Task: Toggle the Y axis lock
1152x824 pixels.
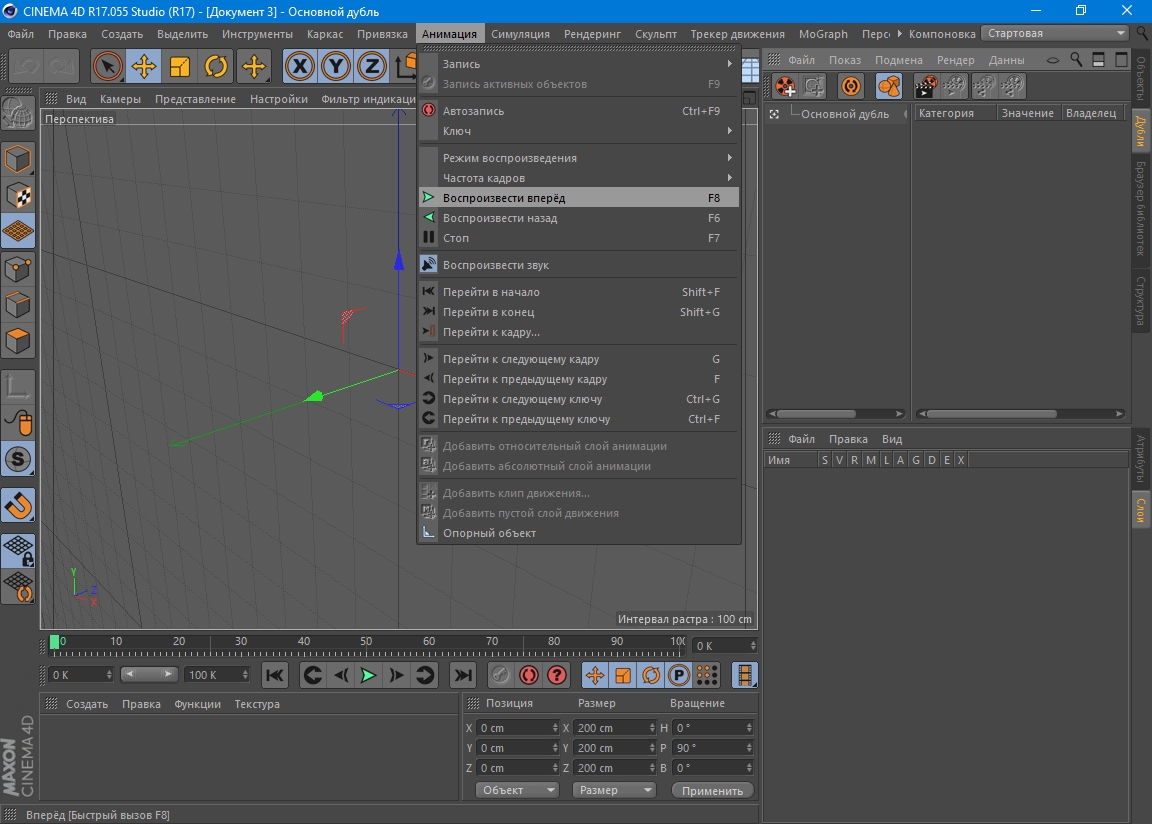Action: [x=336, y=67]
